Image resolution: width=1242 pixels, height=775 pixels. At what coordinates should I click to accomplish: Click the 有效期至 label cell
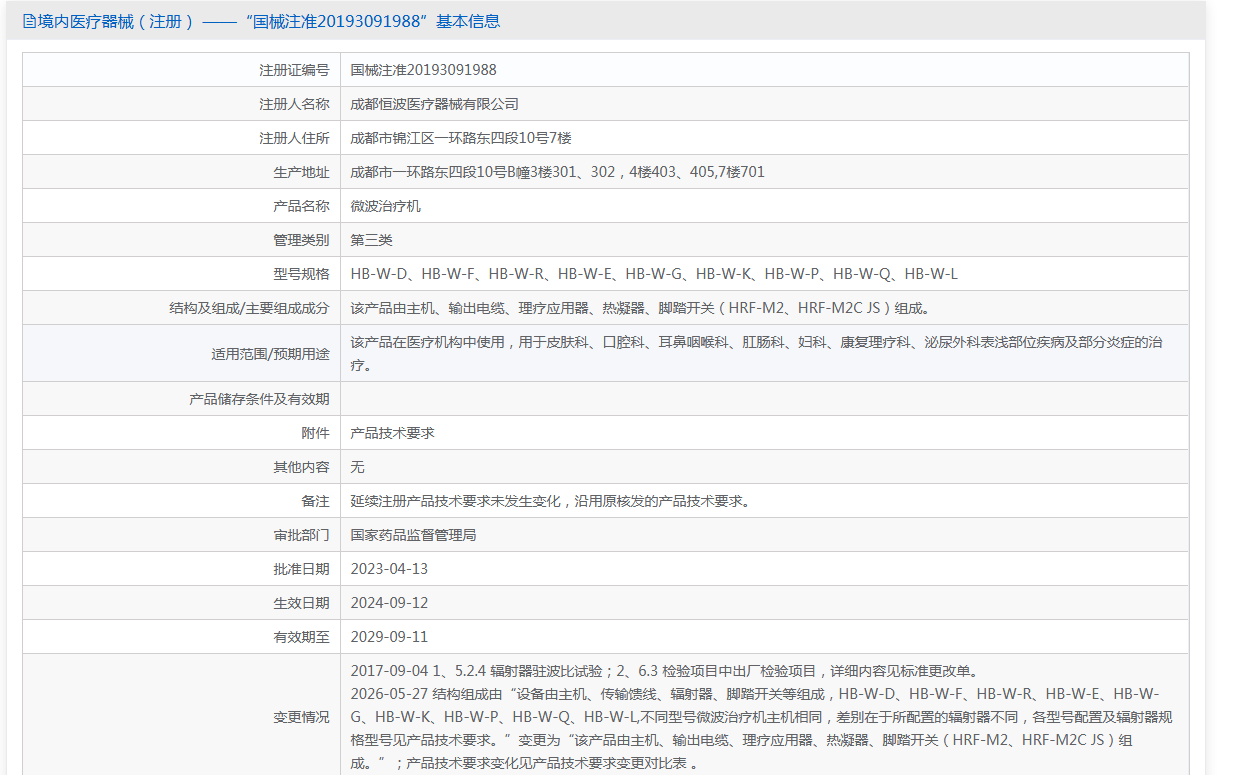click(182, 637)
